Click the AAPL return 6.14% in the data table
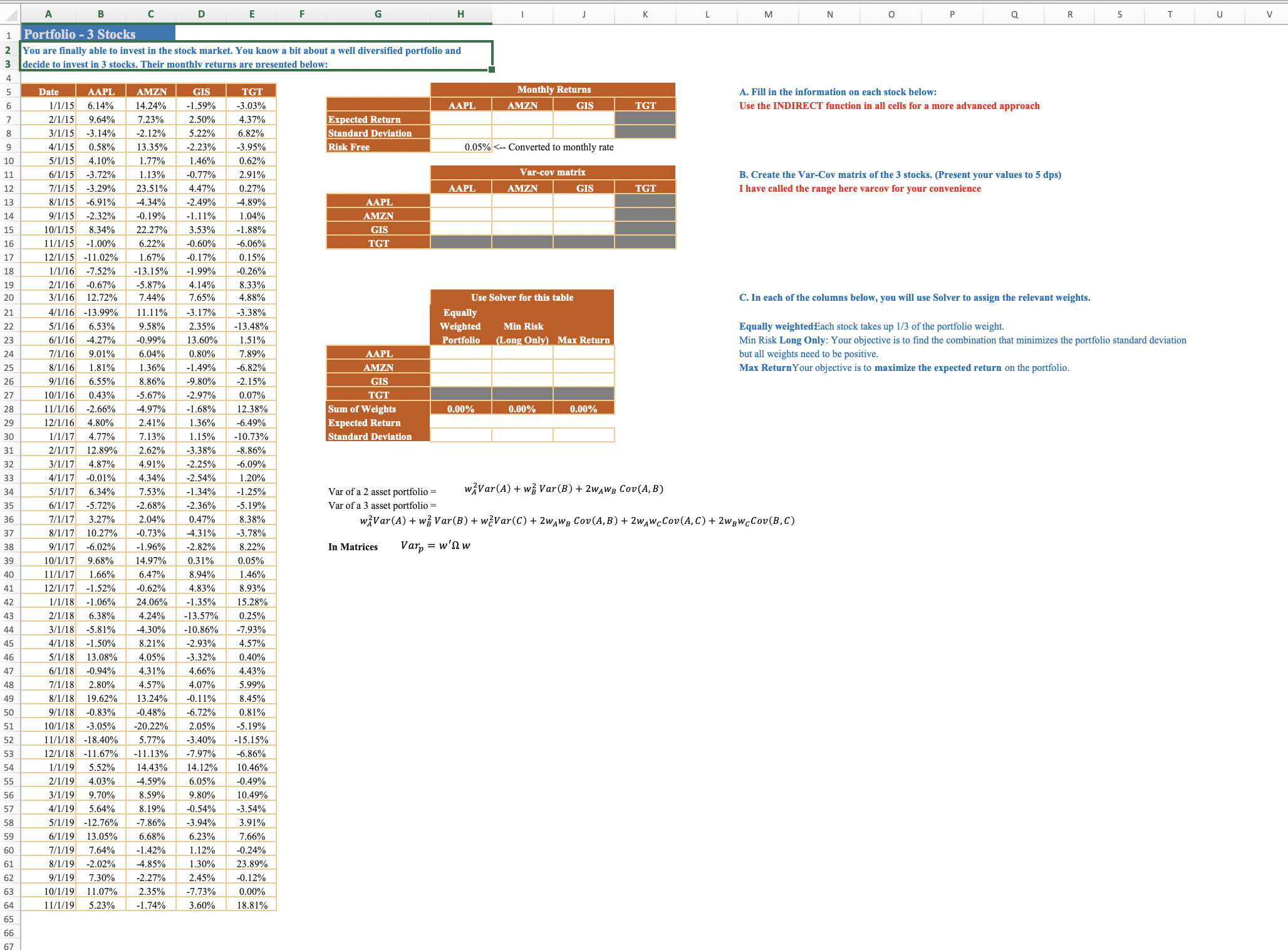 pos(100,105)
